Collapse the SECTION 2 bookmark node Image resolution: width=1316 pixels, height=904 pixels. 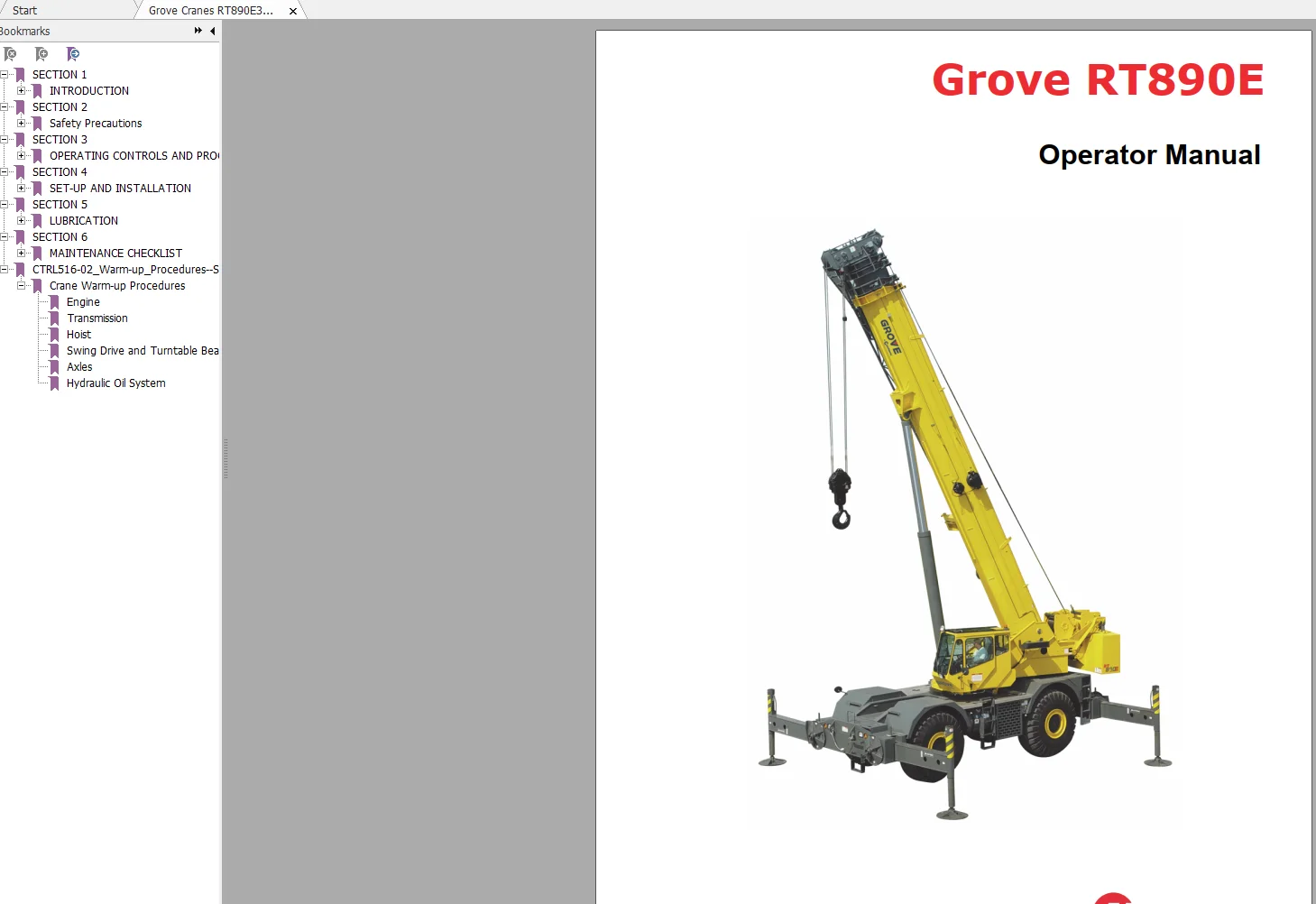pos(5,107)
